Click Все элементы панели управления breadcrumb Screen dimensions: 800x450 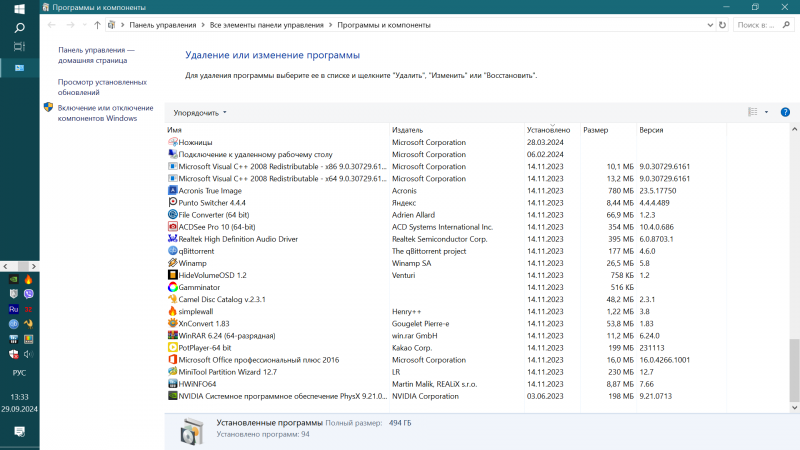pos(266,24)
